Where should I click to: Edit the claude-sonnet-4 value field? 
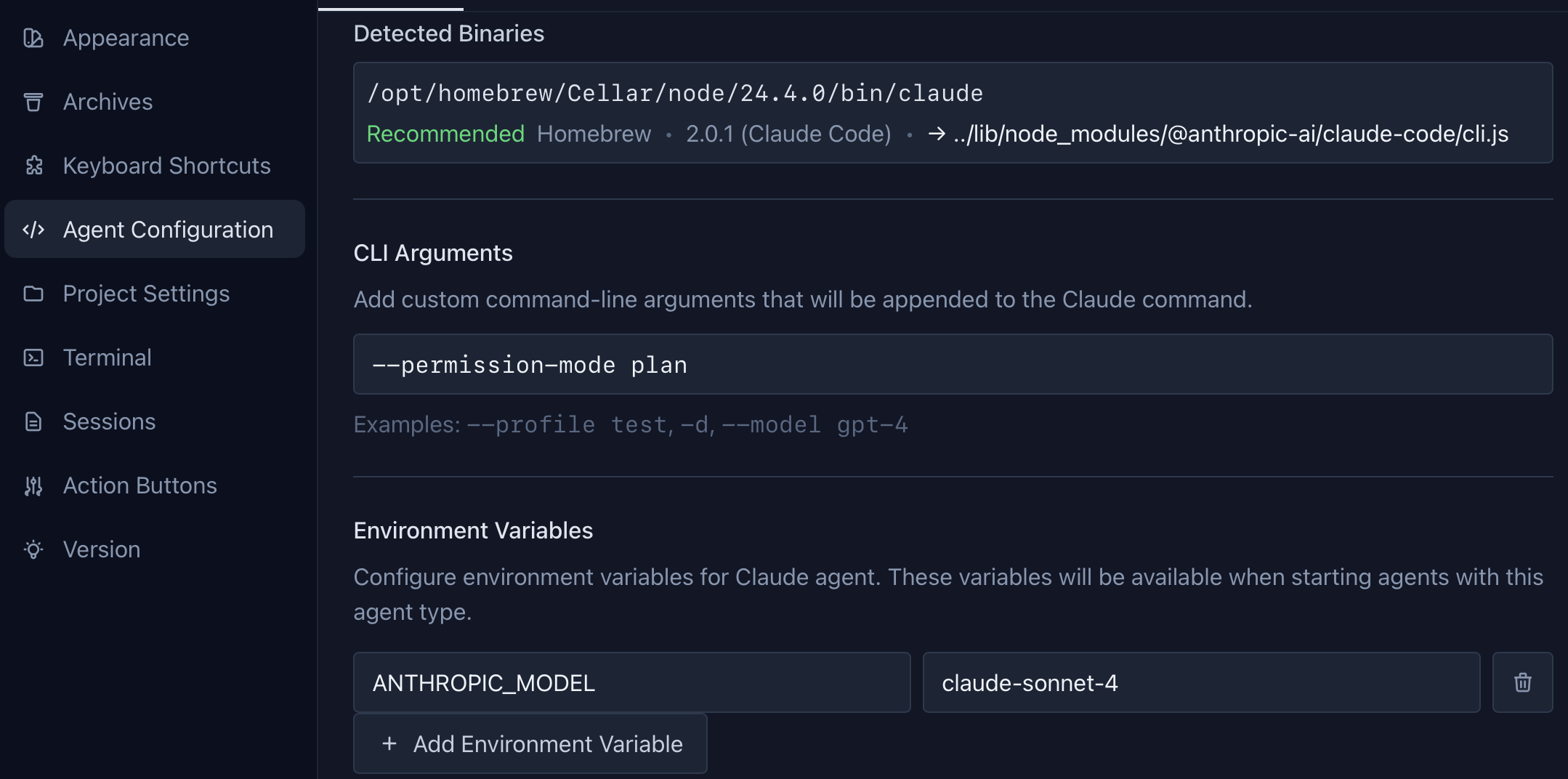pyautogui.click(x=1200, y=682)
